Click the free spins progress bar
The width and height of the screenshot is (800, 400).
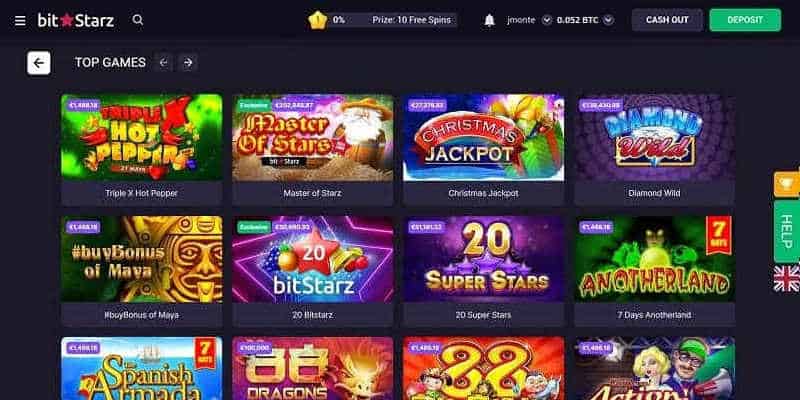coord(392,20)
